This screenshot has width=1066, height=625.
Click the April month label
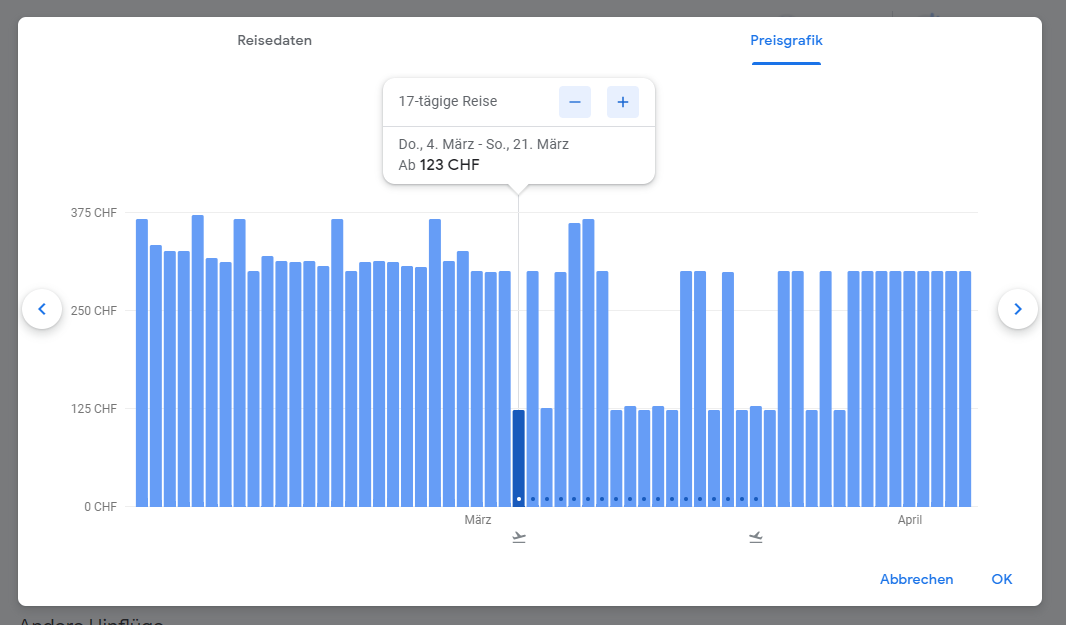(x=909, y=520)
